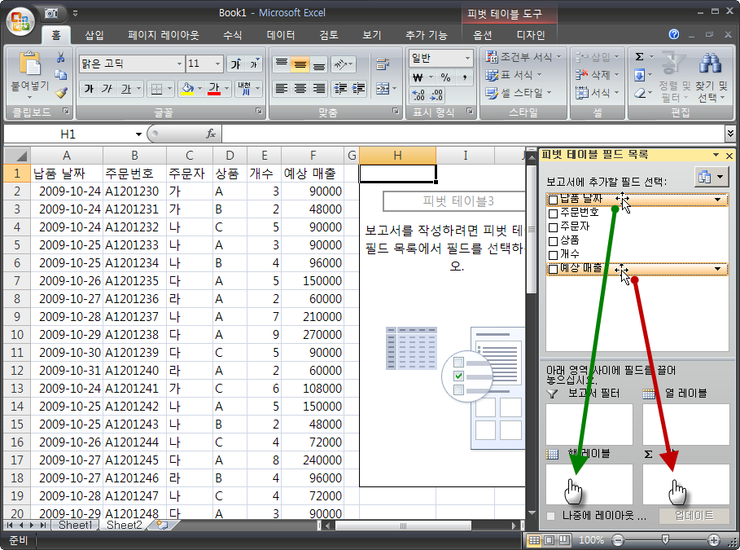The image size is (740, 550).
Task: Decrease indent in cell
Action: tap(340, 88)
